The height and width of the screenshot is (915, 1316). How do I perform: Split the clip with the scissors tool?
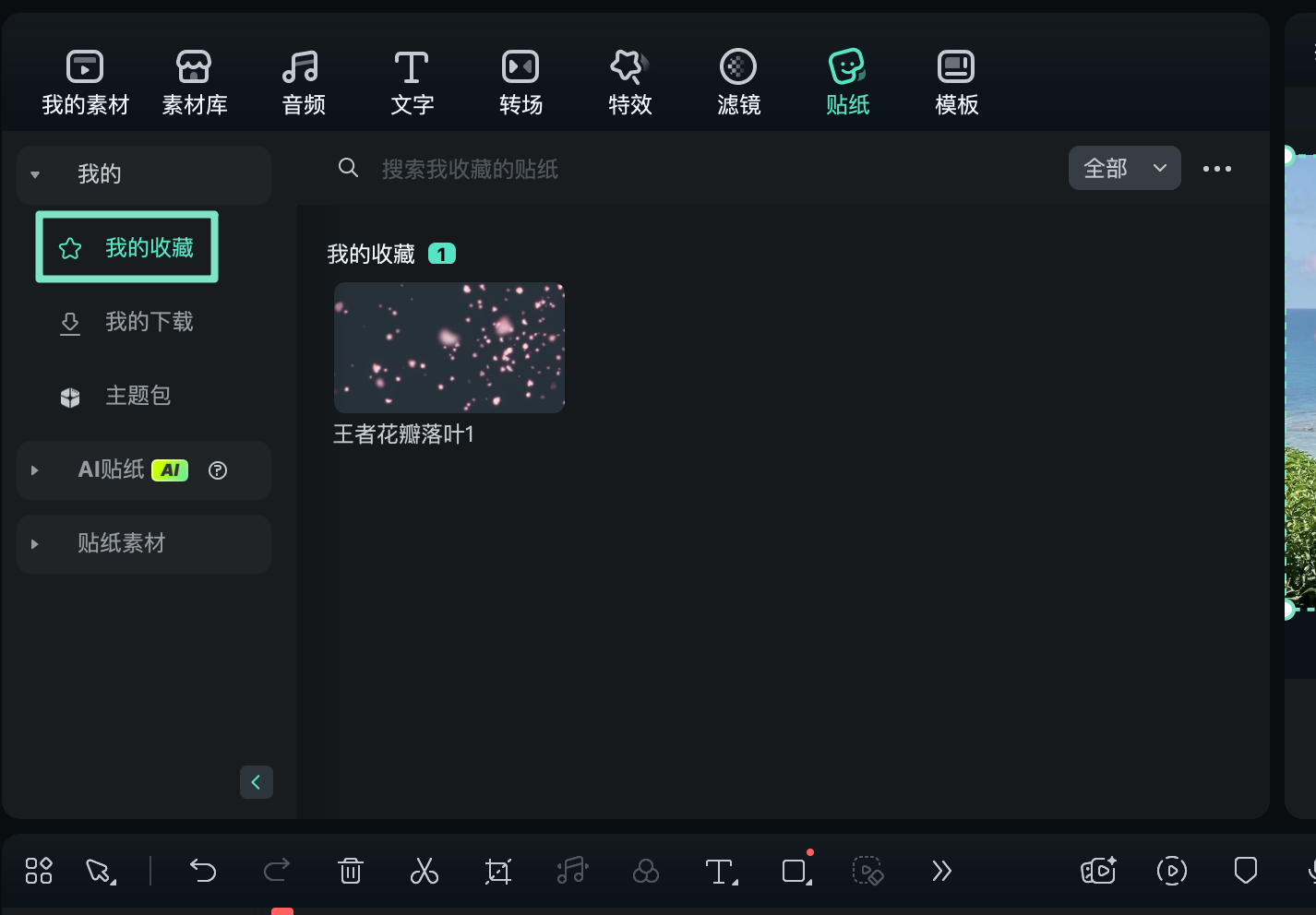tap(424, 871)
